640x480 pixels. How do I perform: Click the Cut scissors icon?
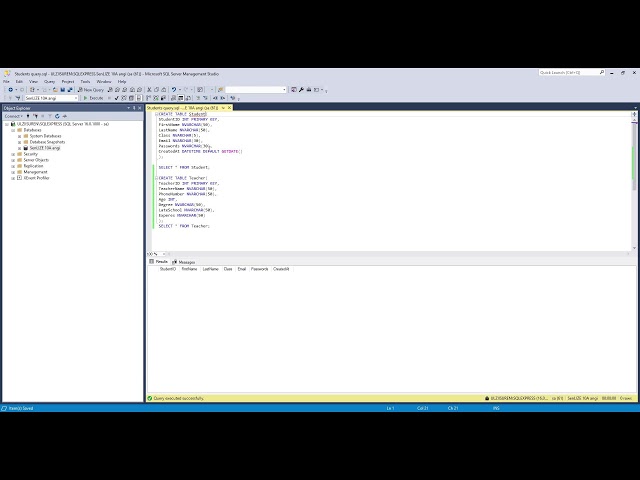(149, 90)
